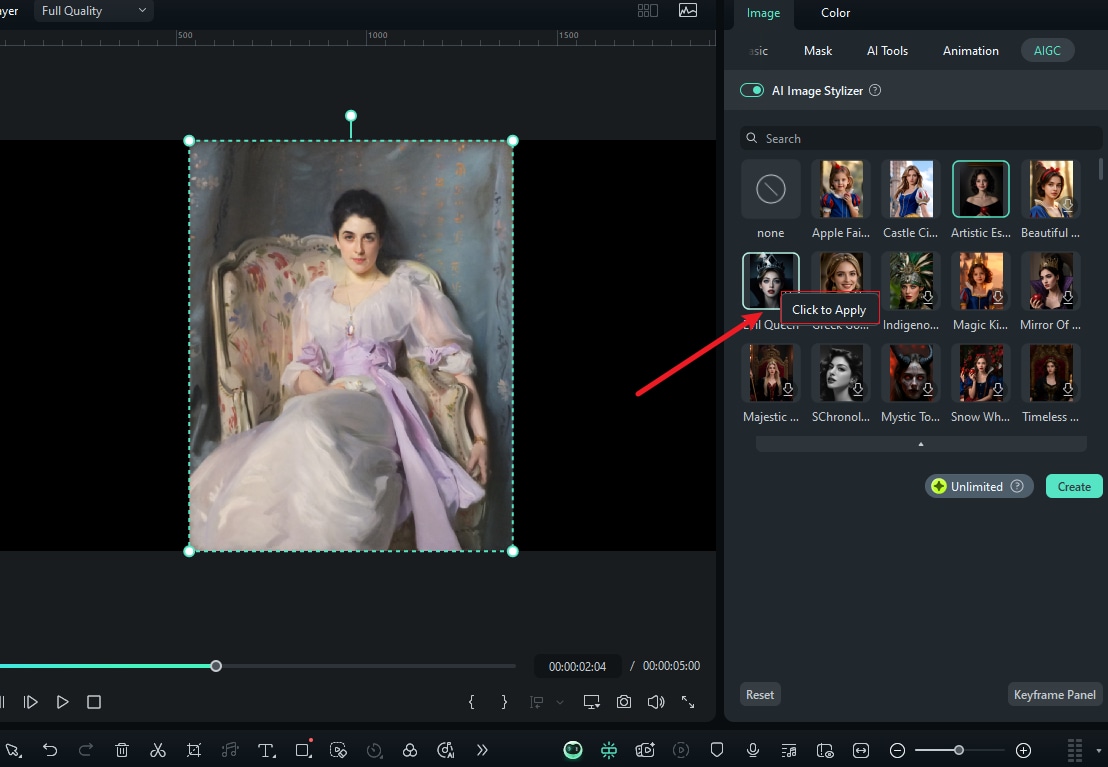Image resolution: width=1108 pixels, height=767 pixels.
Task: Select the Magic Ki... style thumbnail
Action: pyautogui.click(x=980, y=281)
